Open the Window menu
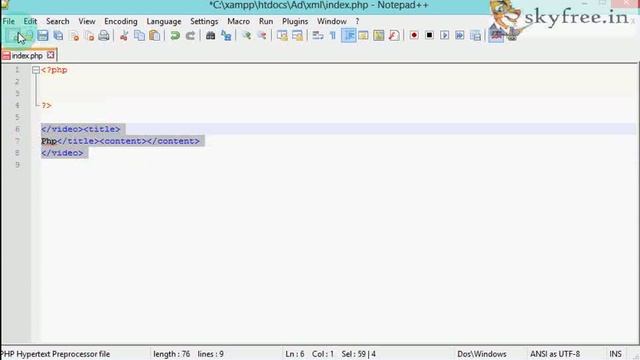This screenshot has width=640, height=360. point(332,21)
